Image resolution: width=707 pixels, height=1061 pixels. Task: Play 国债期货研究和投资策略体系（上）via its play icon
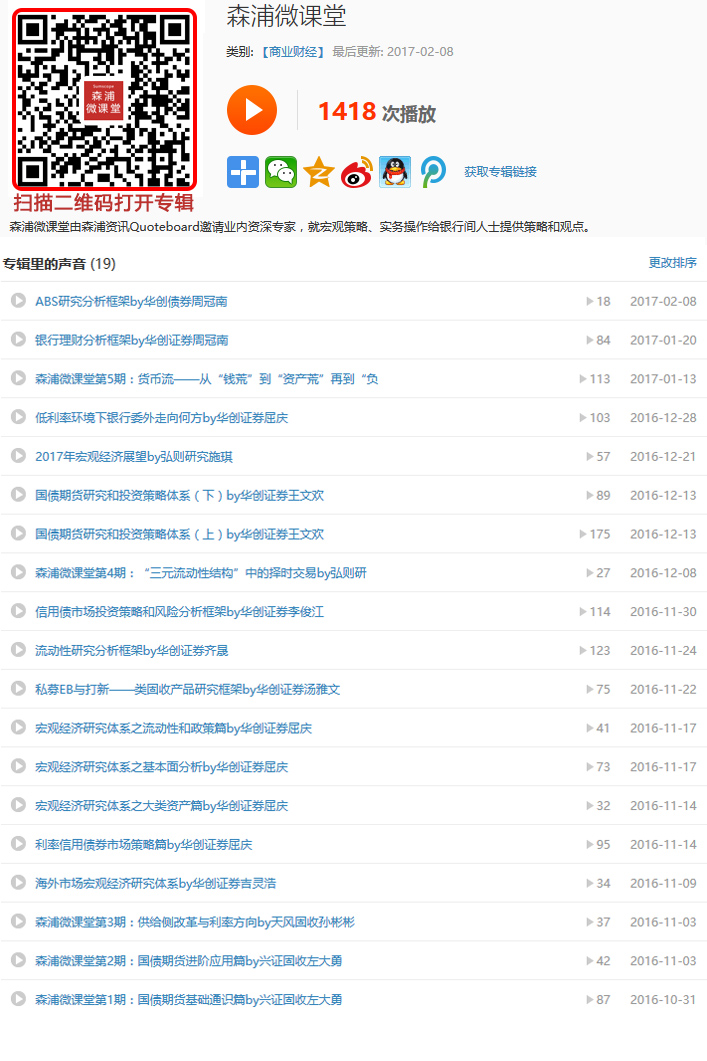(18, 534)
